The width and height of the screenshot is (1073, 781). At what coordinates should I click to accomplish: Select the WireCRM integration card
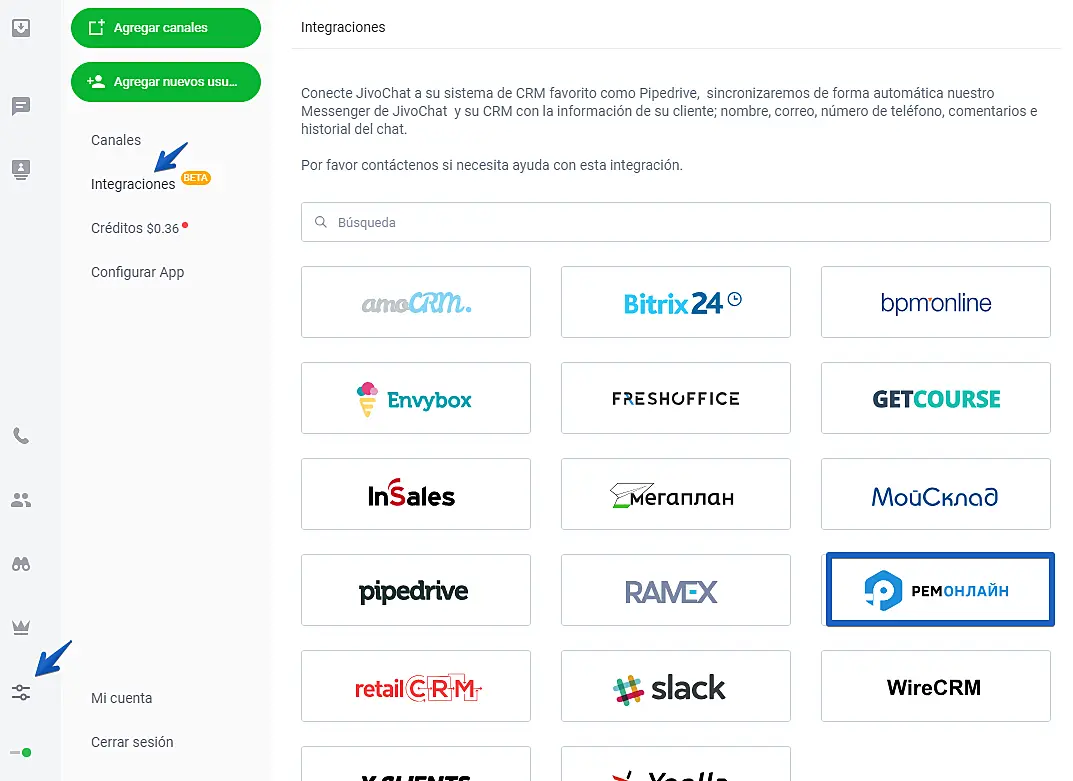pos(935,685)
